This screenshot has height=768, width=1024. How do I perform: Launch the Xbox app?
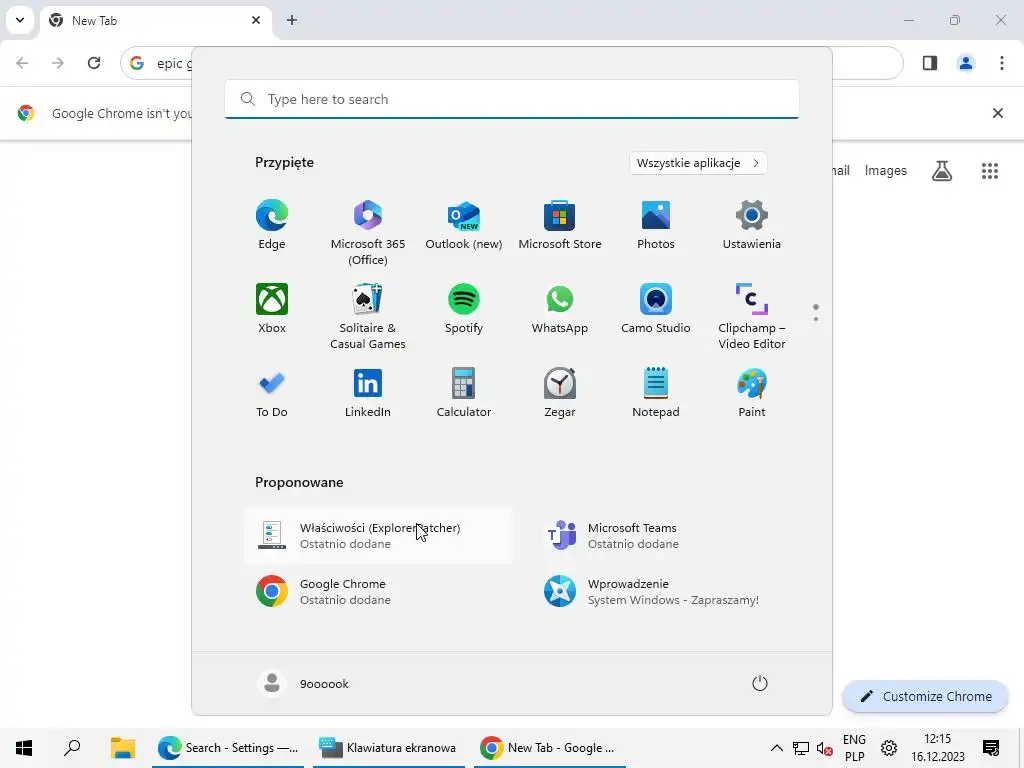click(x=272, y=309)
